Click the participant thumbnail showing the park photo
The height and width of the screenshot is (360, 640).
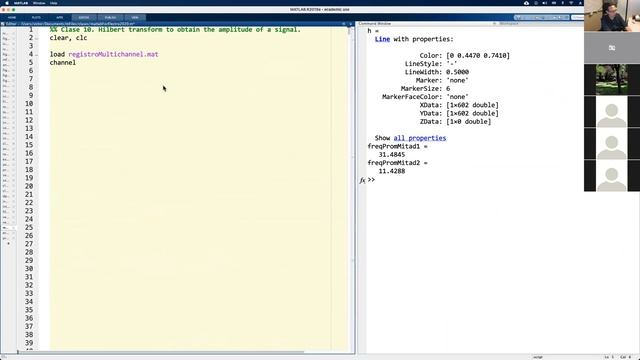coord(612,80)
